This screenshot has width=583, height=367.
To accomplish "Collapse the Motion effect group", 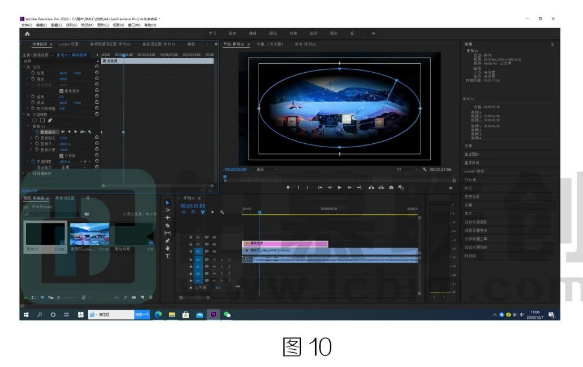I will [x=24, y=67].
